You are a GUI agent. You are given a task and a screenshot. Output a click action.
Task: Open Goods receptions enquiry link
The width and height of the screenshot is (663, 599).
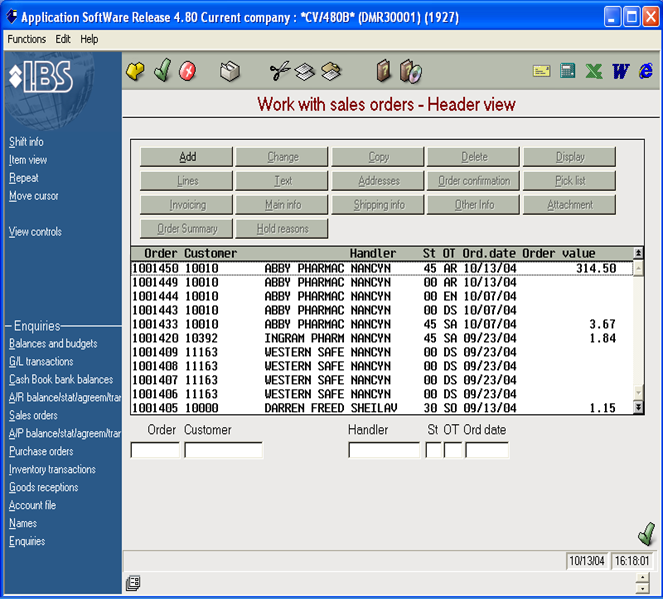point(44,487)
